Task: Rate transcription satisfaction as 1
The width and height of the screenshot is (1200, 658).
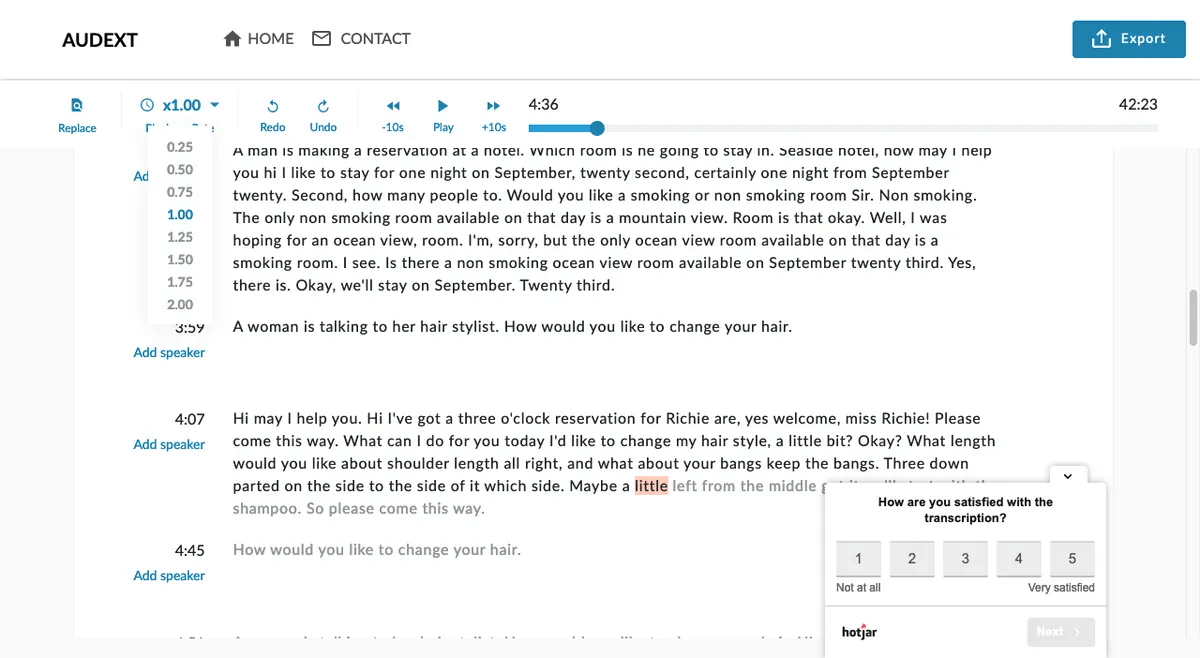Action: coord(858,559)
